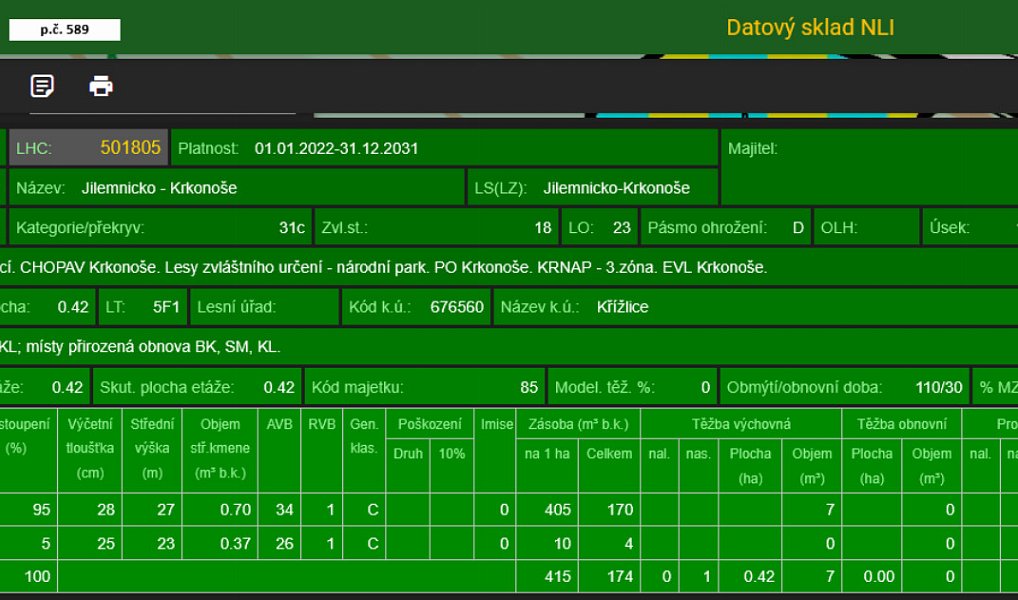Click Skut. plocha etáže value 0.42
This screenshot has width=1018, height=600.
pos(279,388)
